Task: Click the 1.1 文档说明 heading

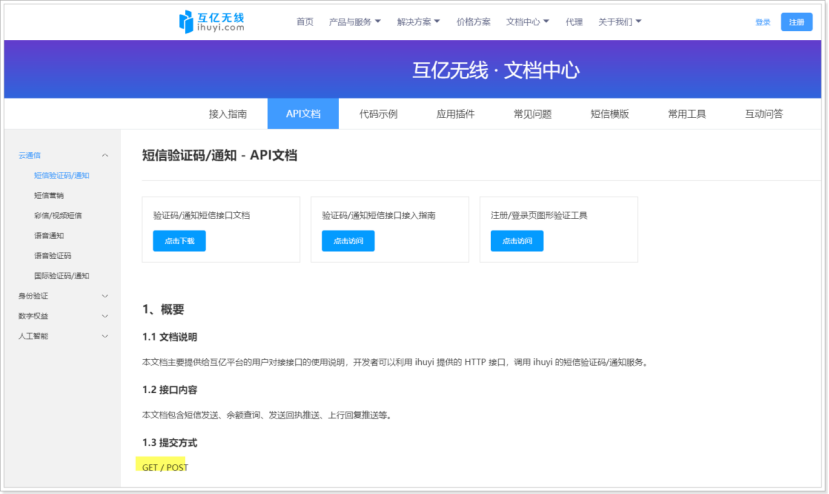Action: coord(169,337)
